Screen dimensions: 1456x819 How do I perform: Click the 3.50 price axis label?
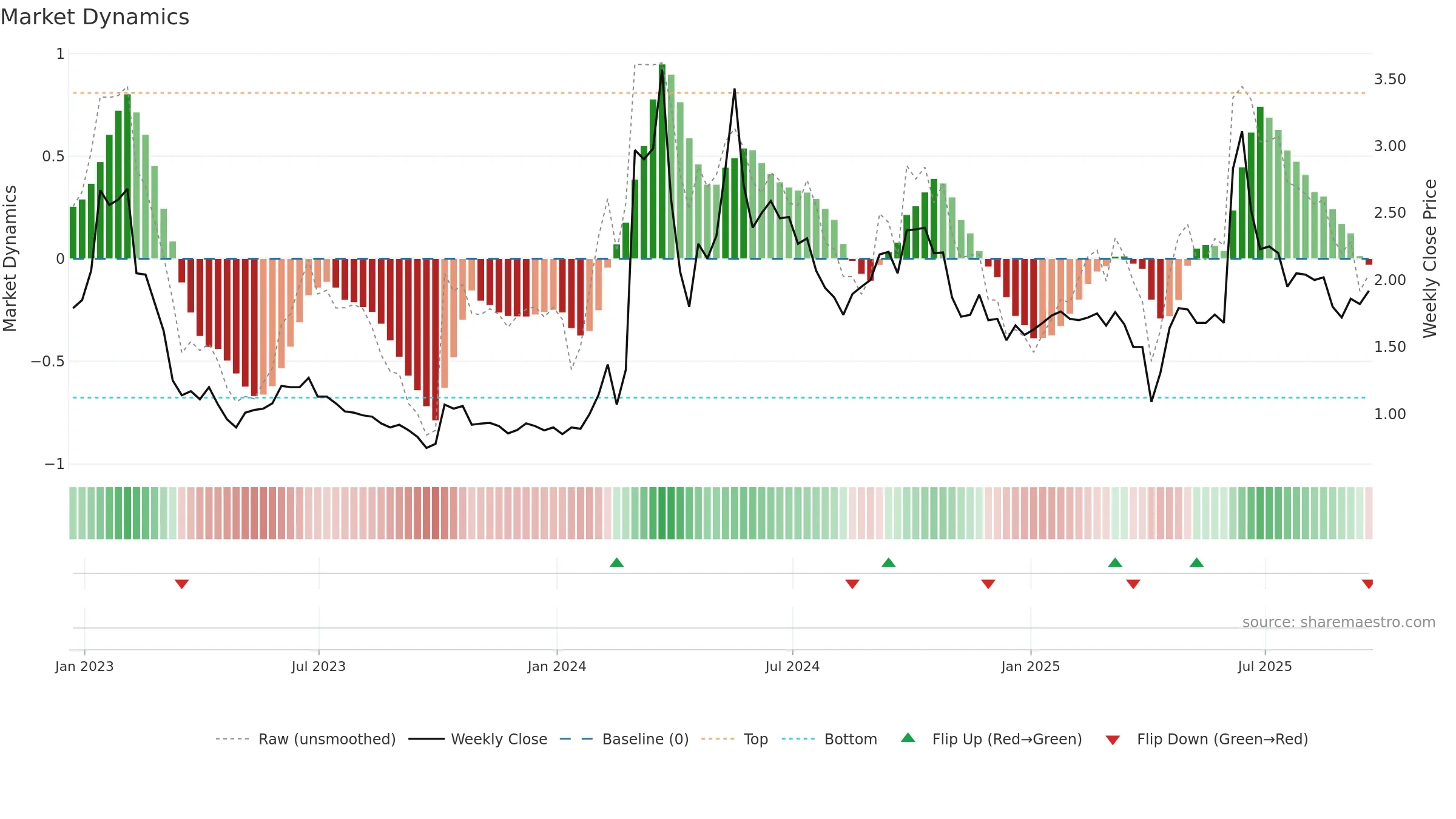[x=1390, y=79]
